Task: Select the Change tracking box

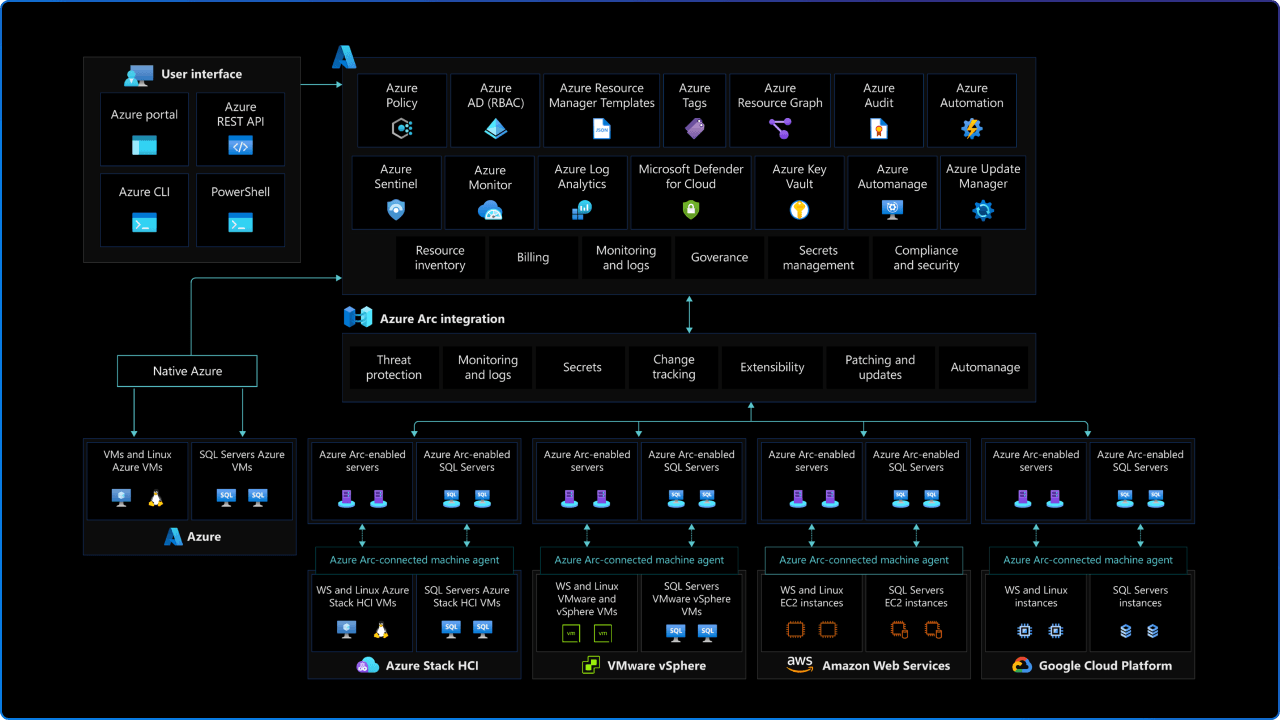Action: [674, 367]
